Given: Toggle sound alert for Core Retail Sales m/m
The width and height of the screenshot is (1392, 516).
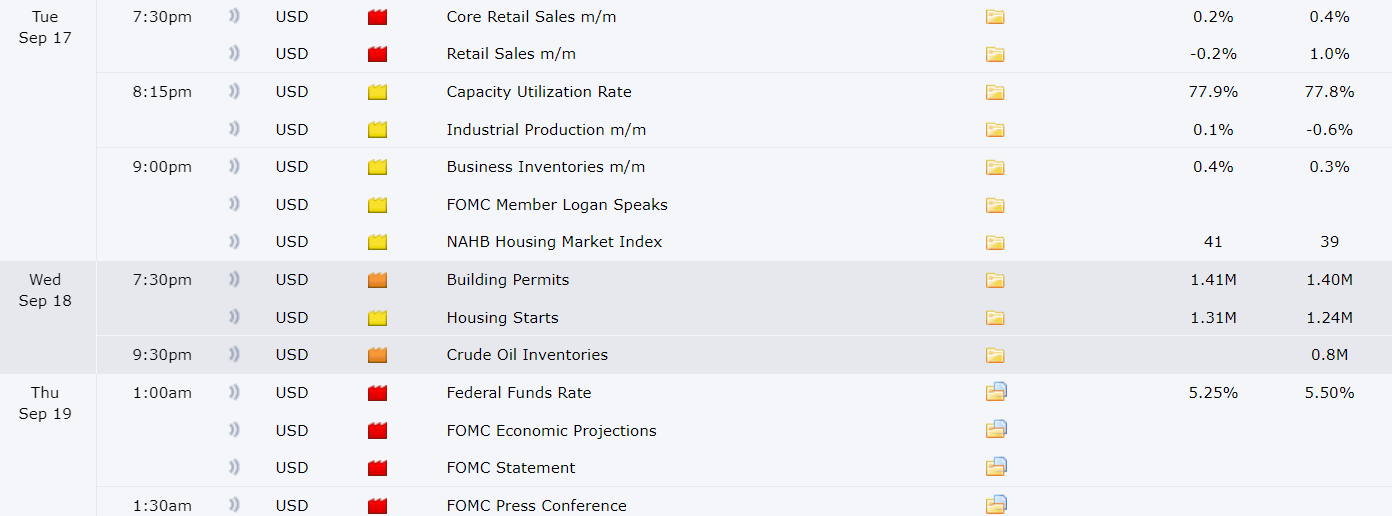Looking at the screenshot, I should [x=234, y=17].
